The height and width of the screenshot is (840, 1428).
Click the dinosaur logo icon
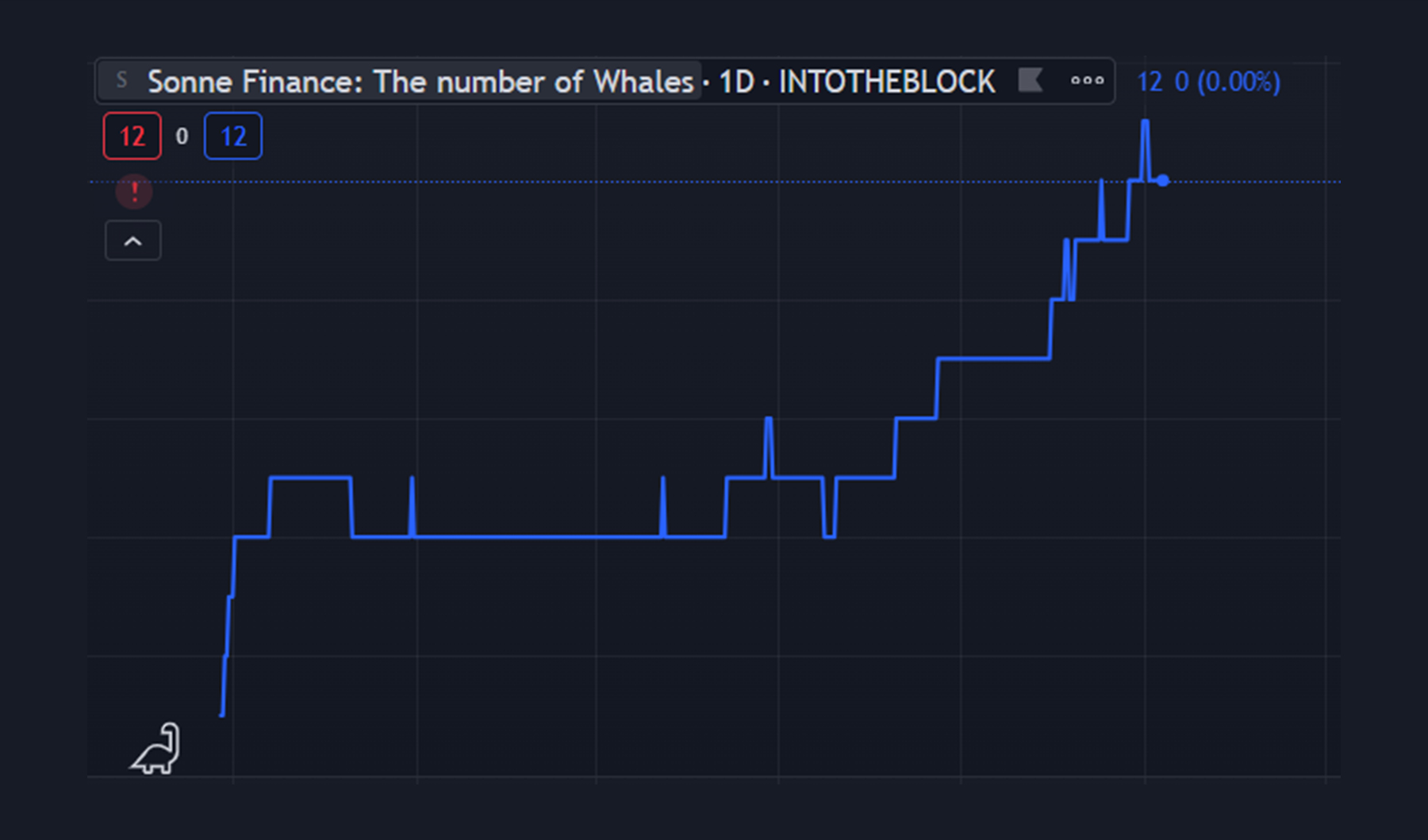point(156,750)
